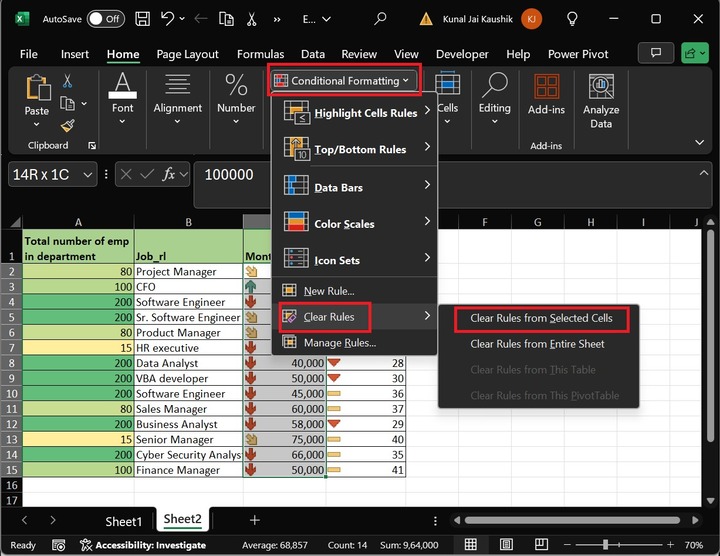
Task: Switch to the Sheet1 tab
Action: pyautogui.click(x=124, y=520)
